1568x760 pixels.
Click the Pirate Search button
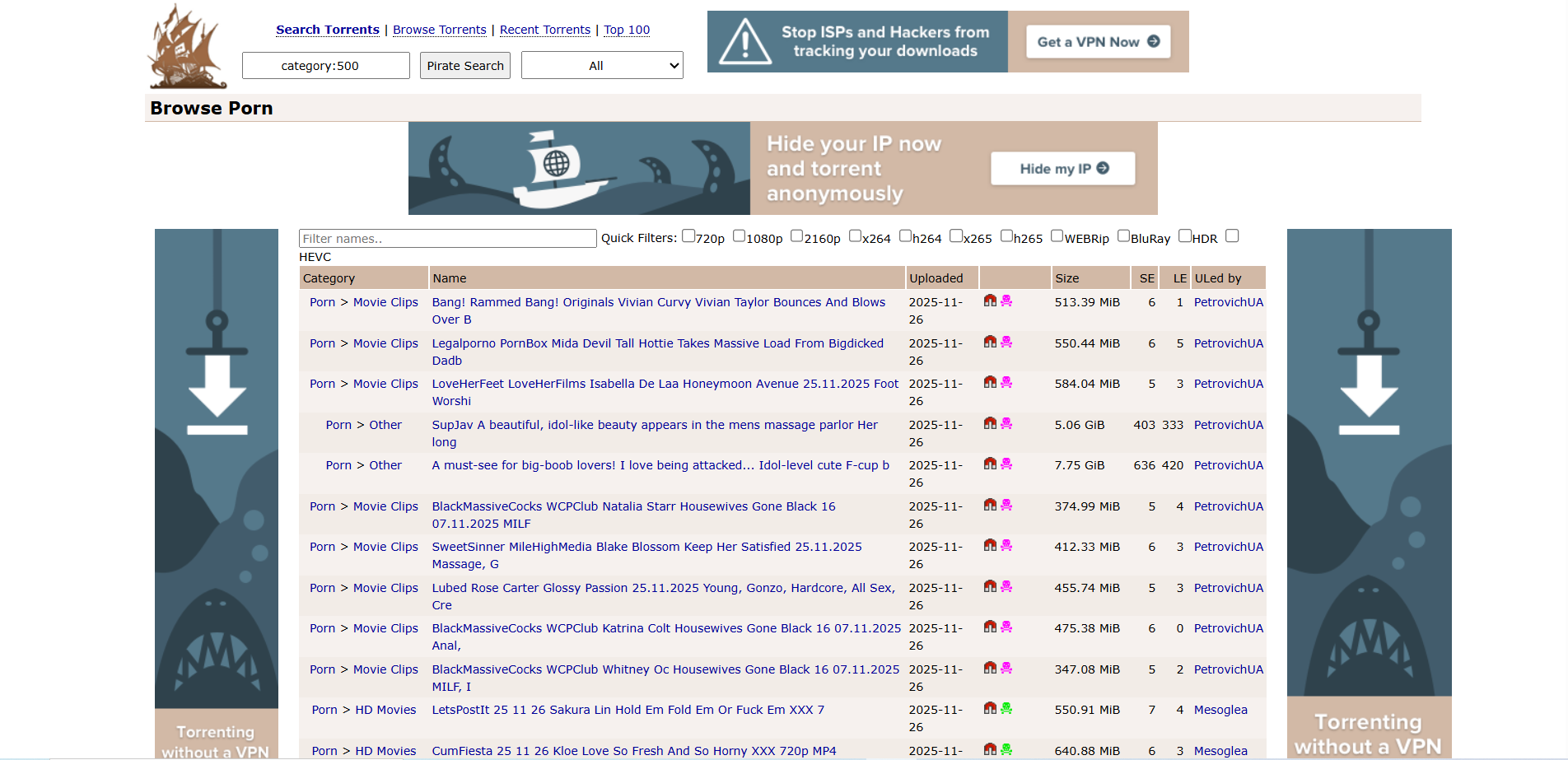[x=465, y=66]
